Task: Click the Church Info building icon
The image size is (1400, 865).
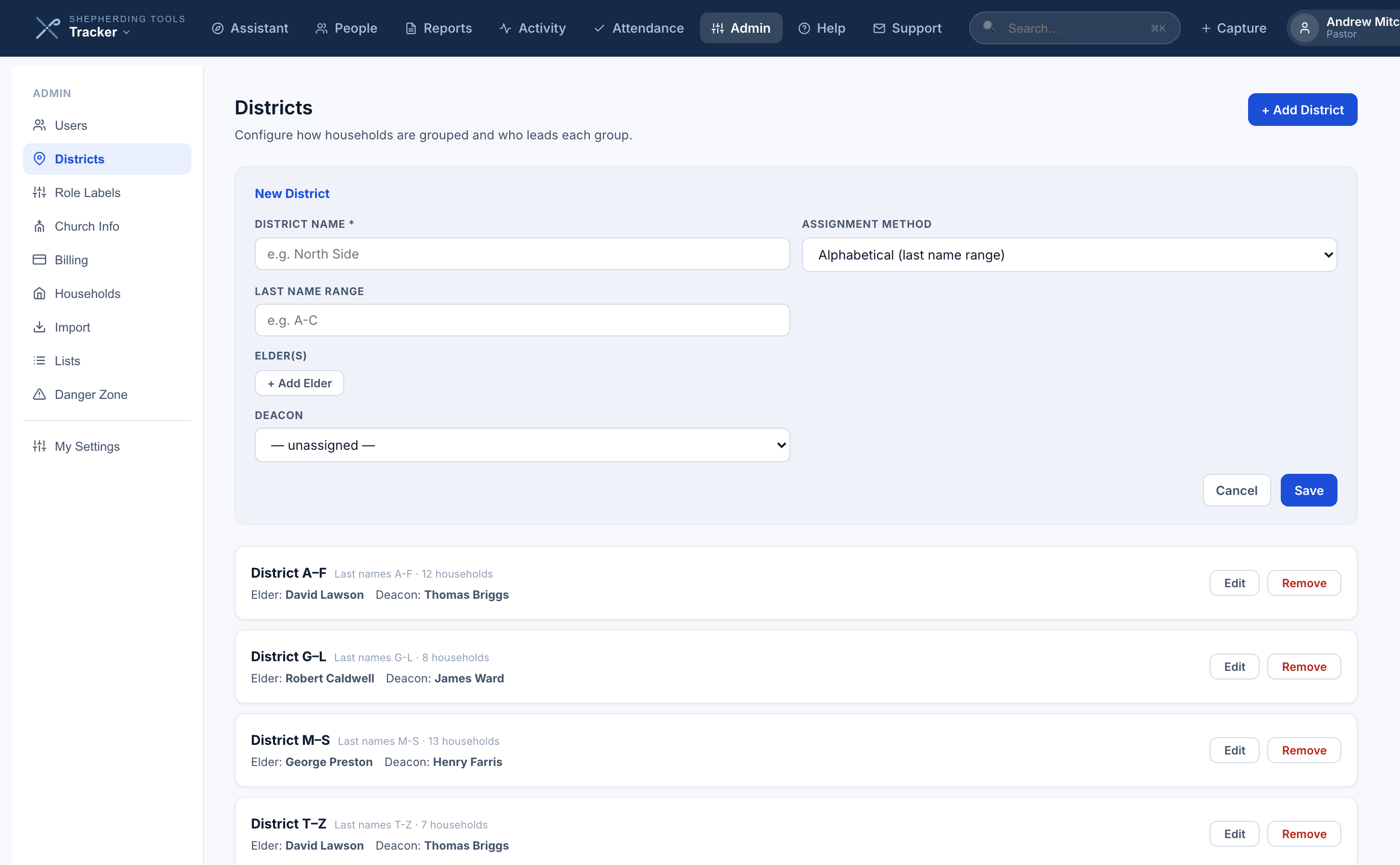Action: tap(39, 226)
